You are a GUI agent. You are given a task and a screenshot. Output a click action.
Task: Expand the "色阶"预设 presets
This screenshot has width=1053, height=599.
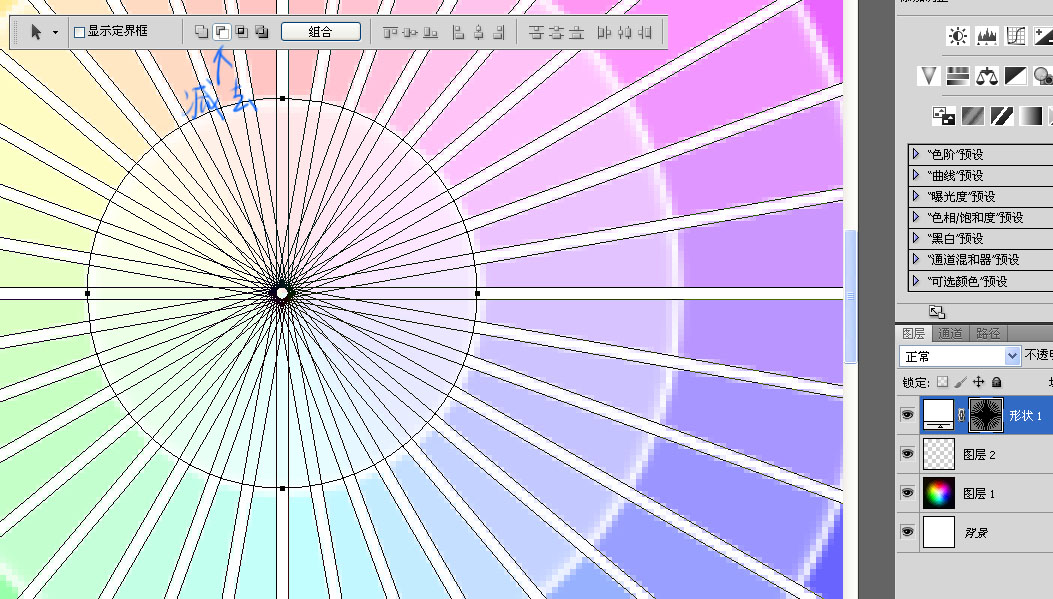tap(916, 154)
